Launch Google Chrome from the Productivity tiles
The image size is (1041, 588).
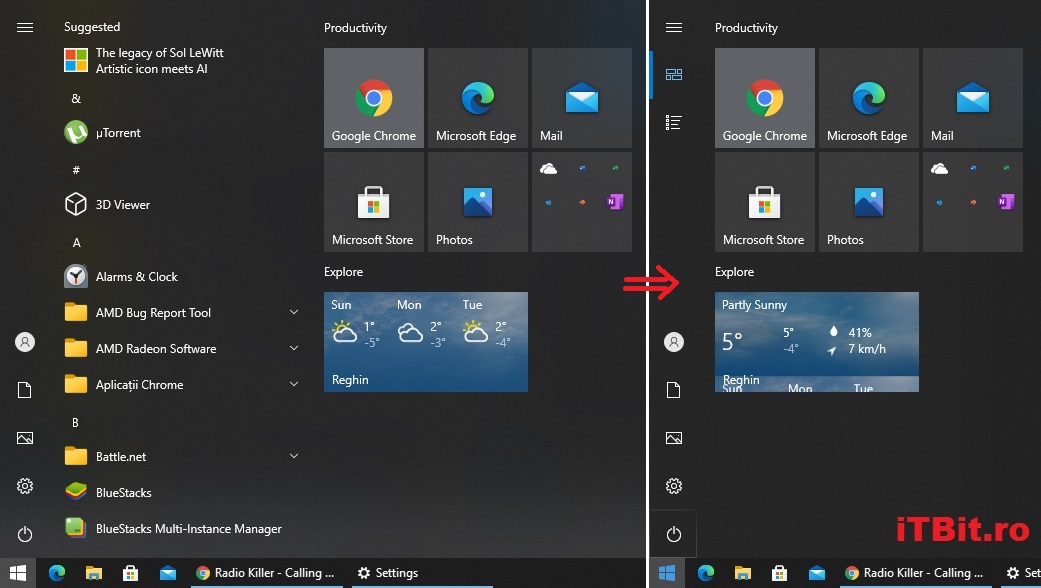373,97
